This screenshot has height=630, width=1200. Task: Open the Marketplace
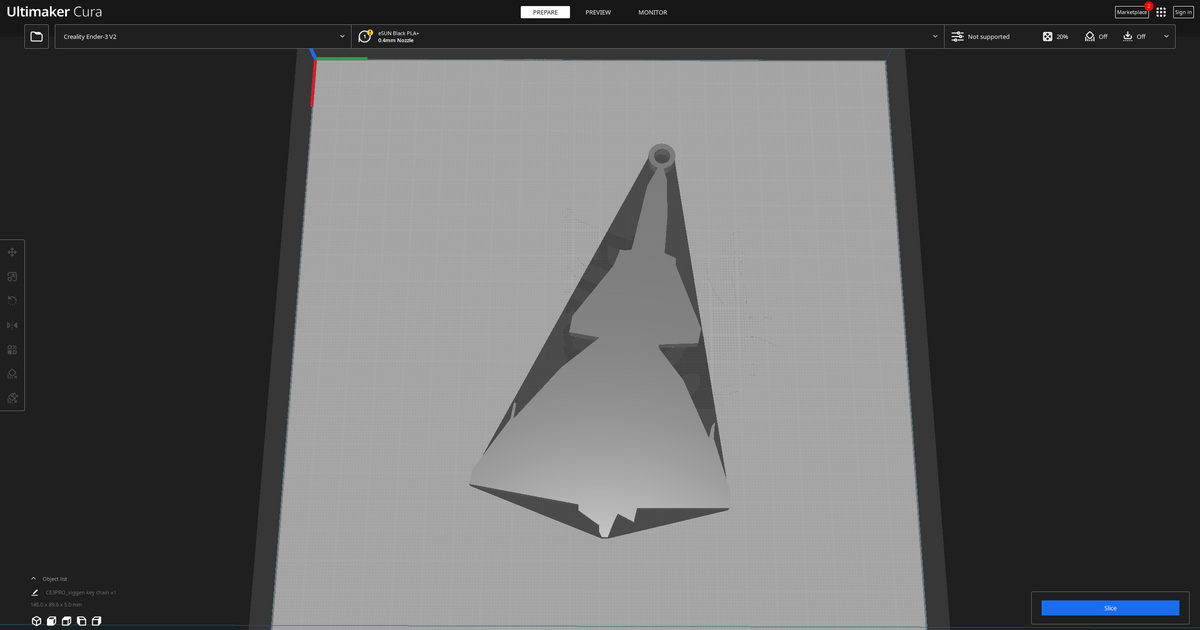[1130, 12]
